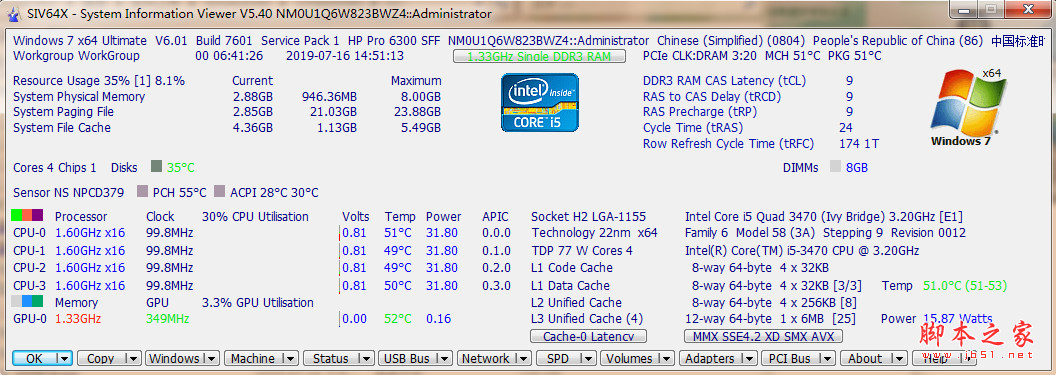The width and height of the screenshot is (1056, 375).
Task: Click the DIMMs colour square beside 8GB
Action: point(835,166)
